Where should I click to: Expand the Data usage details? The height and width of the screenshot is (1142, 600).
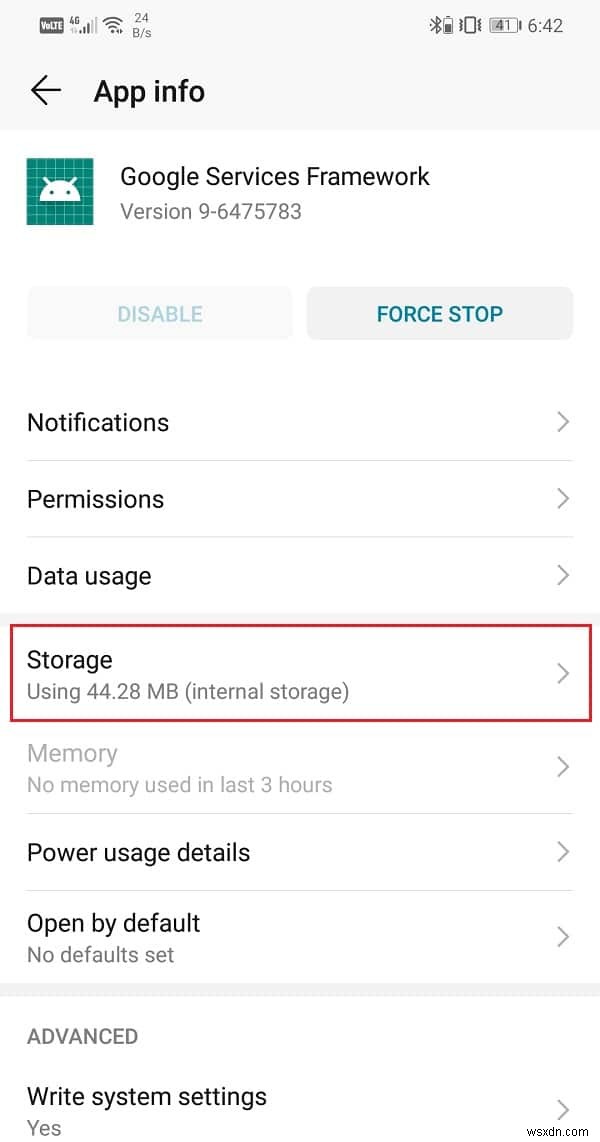(x=300, y=575)
